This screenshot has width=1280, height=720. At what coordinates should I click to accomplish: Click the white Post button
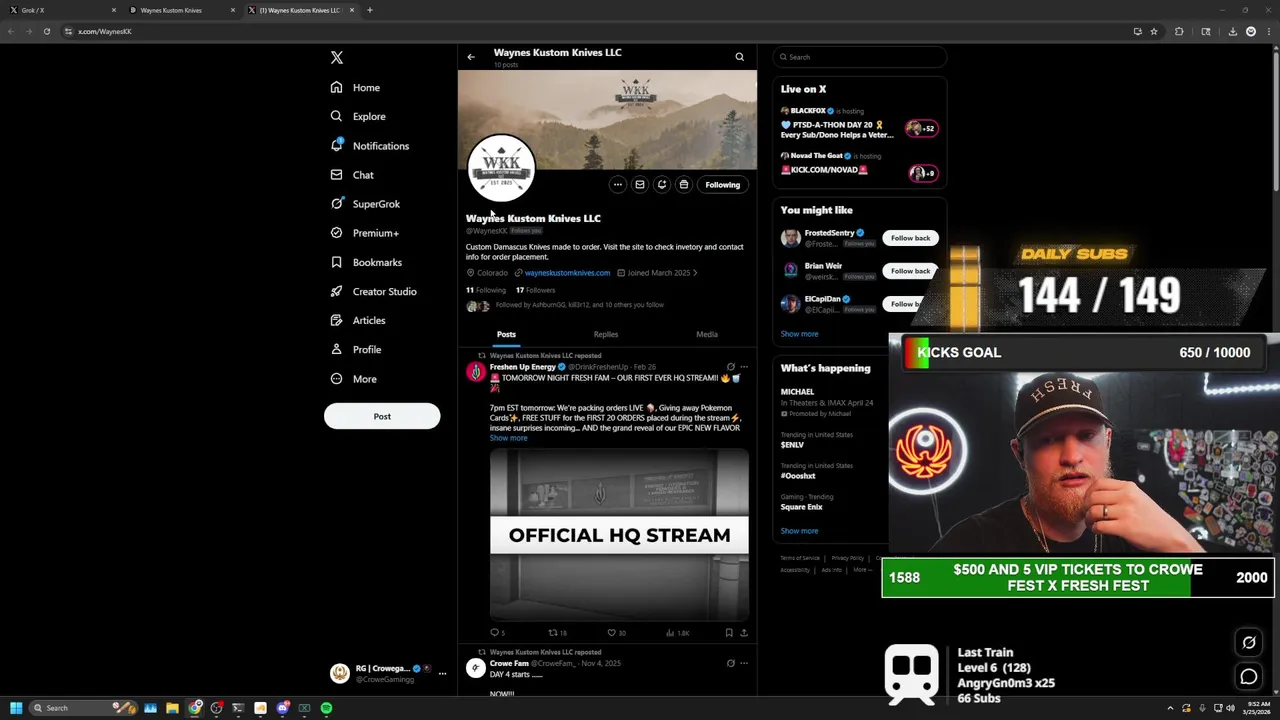pyautogui.click(x=382, y=416)
